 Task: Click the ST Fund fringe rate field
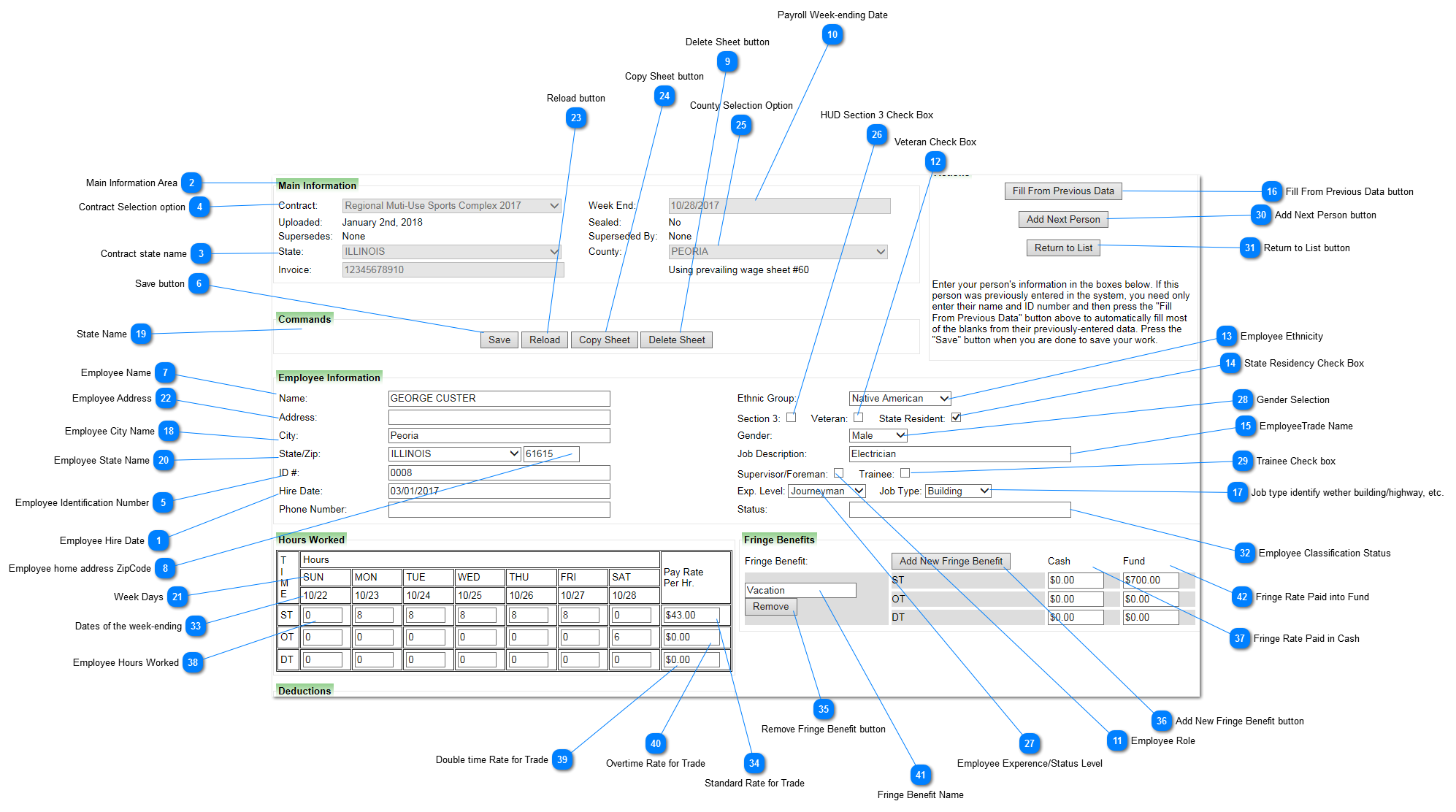(x=1151, y=580)
